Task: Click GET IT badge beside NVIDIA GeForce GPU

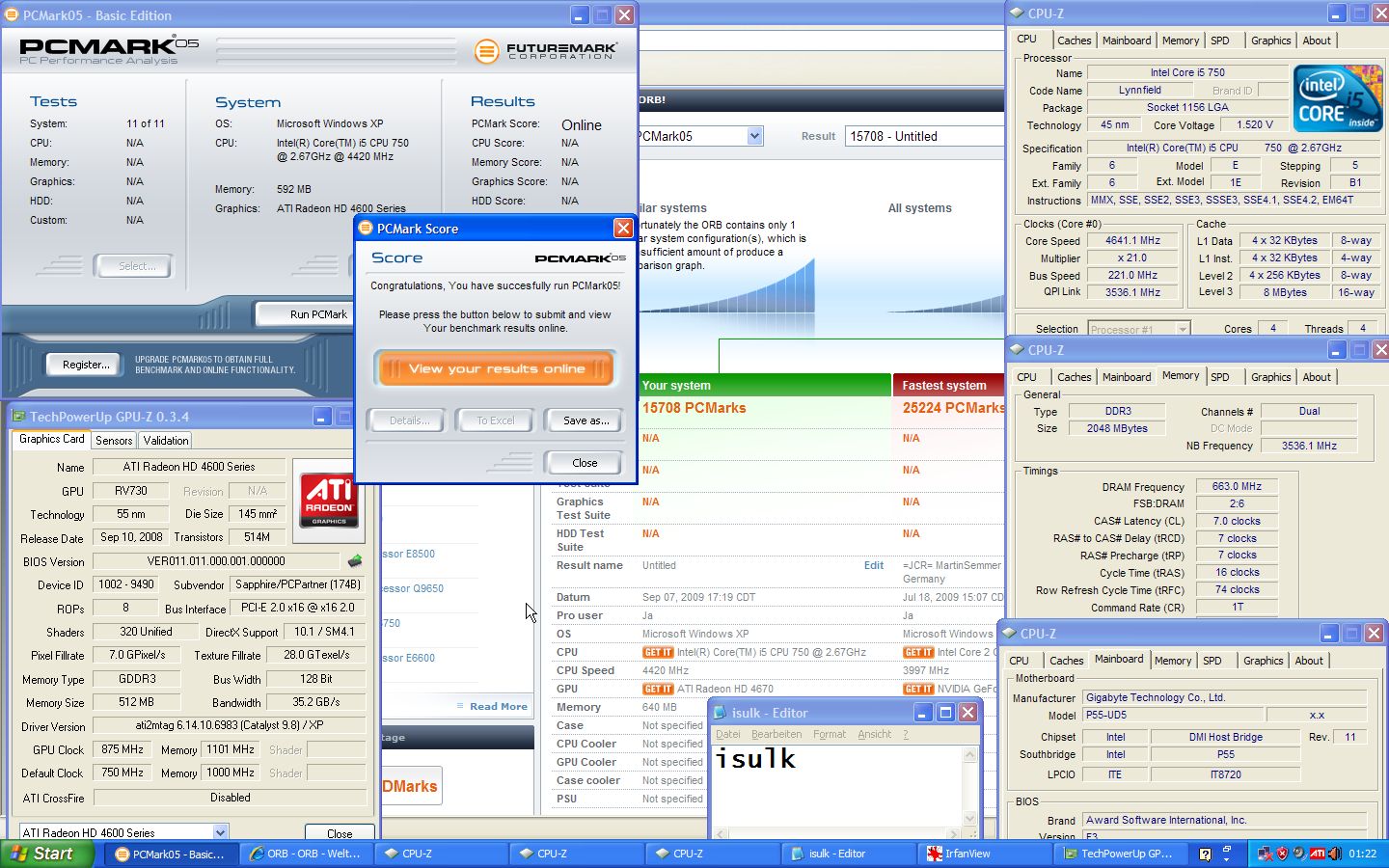Action: (x=918, y=689)
